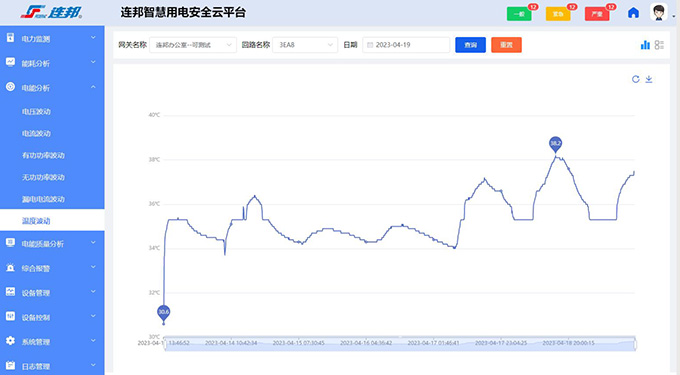Open the home page icon
The image size is (680, 375).
(633, 13)
